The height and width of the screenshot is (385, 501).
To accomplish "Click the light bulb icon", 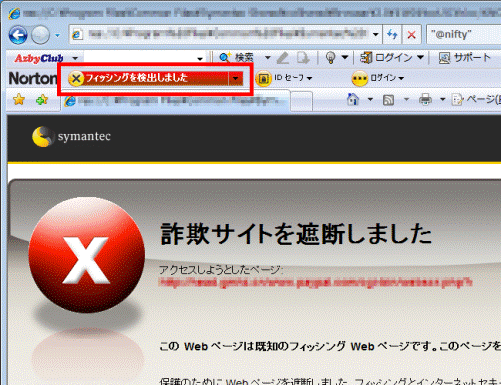I will click(330, 58).
